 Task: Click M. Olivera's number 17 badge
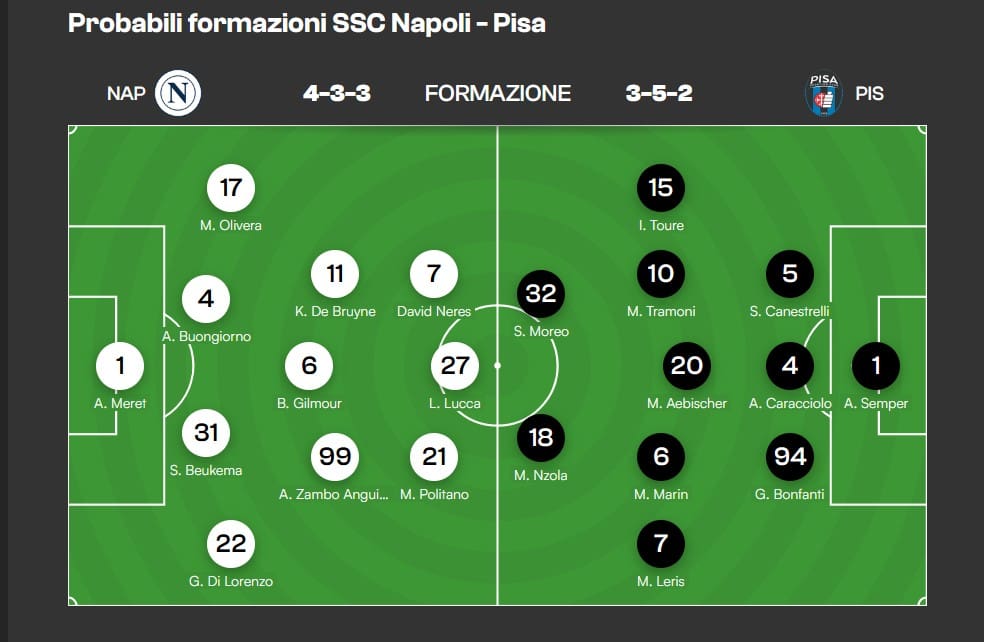[x=231, y=187]
